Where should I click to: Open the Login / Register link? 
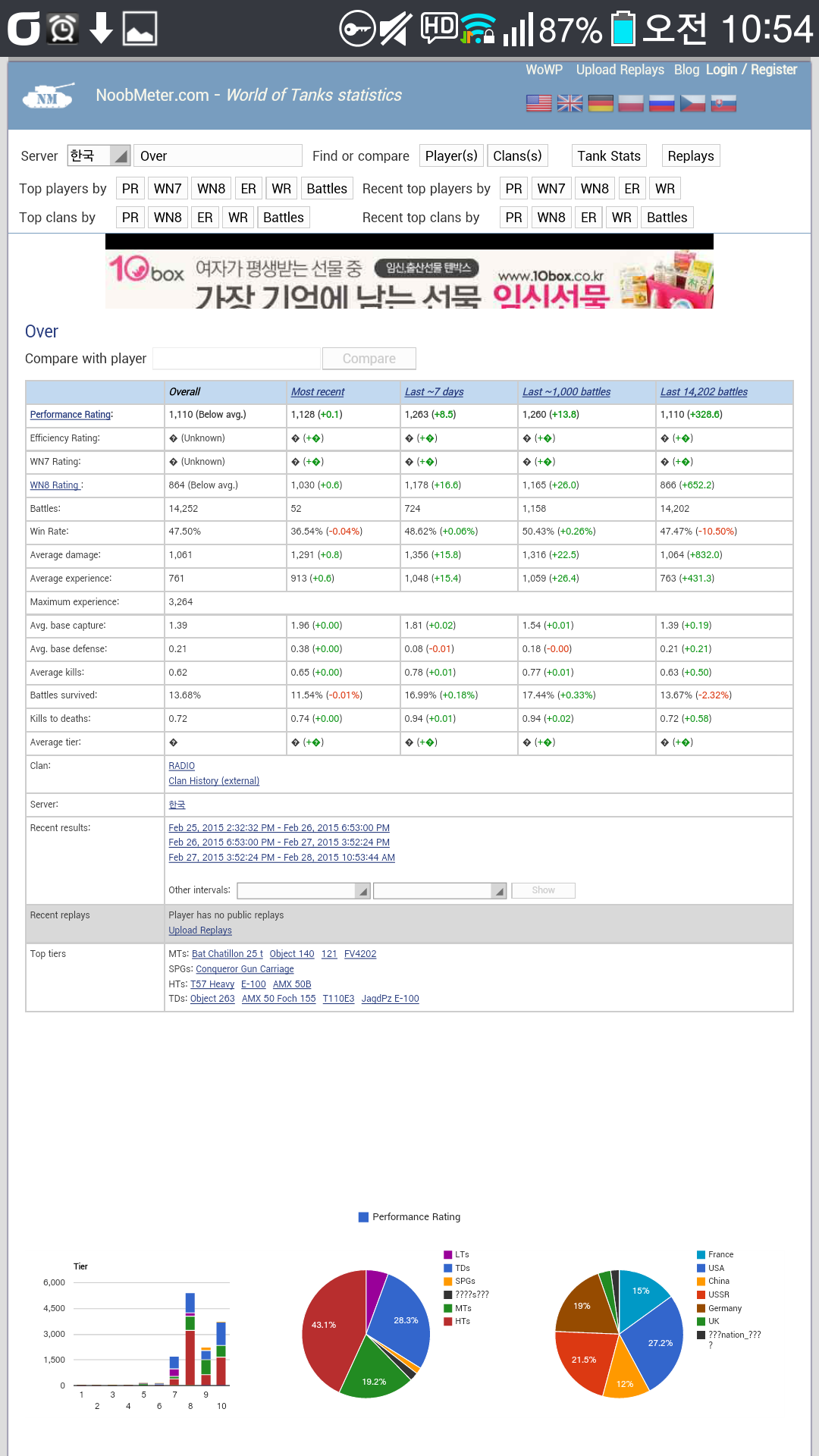pos(751,70)
